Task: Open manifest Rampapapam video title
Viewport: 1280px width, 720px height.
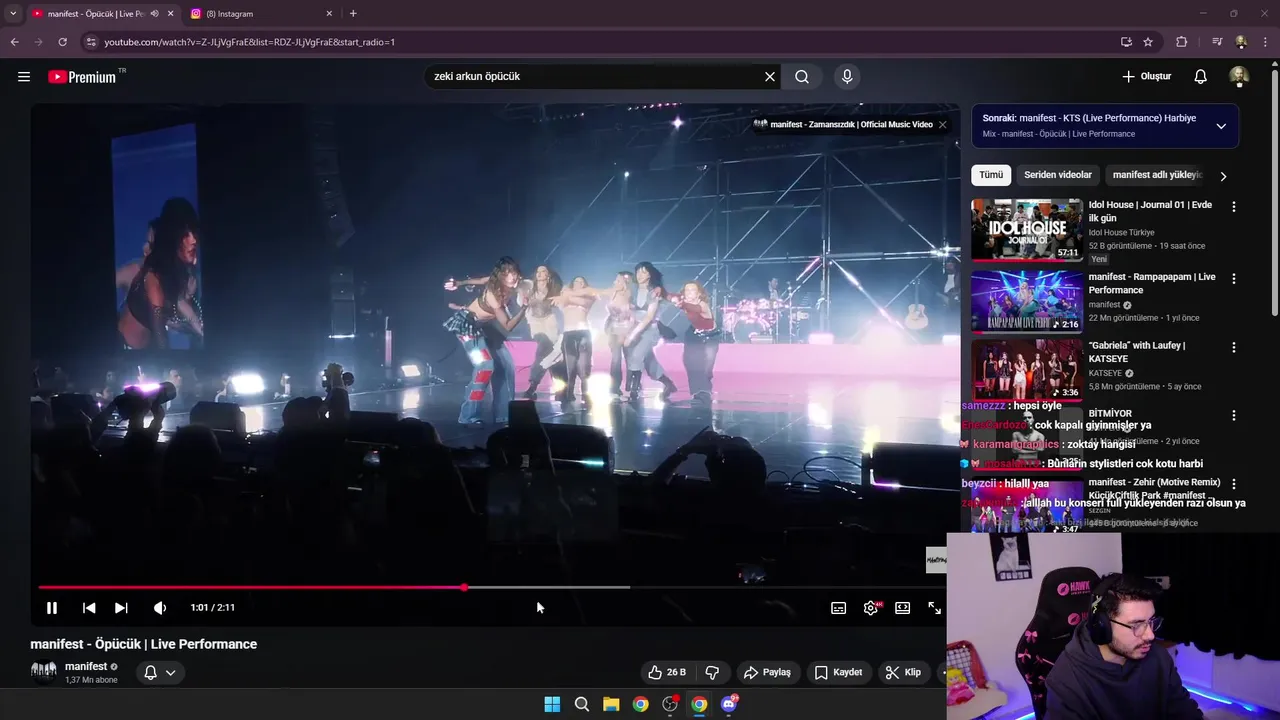Action: tap(1152, 284)
